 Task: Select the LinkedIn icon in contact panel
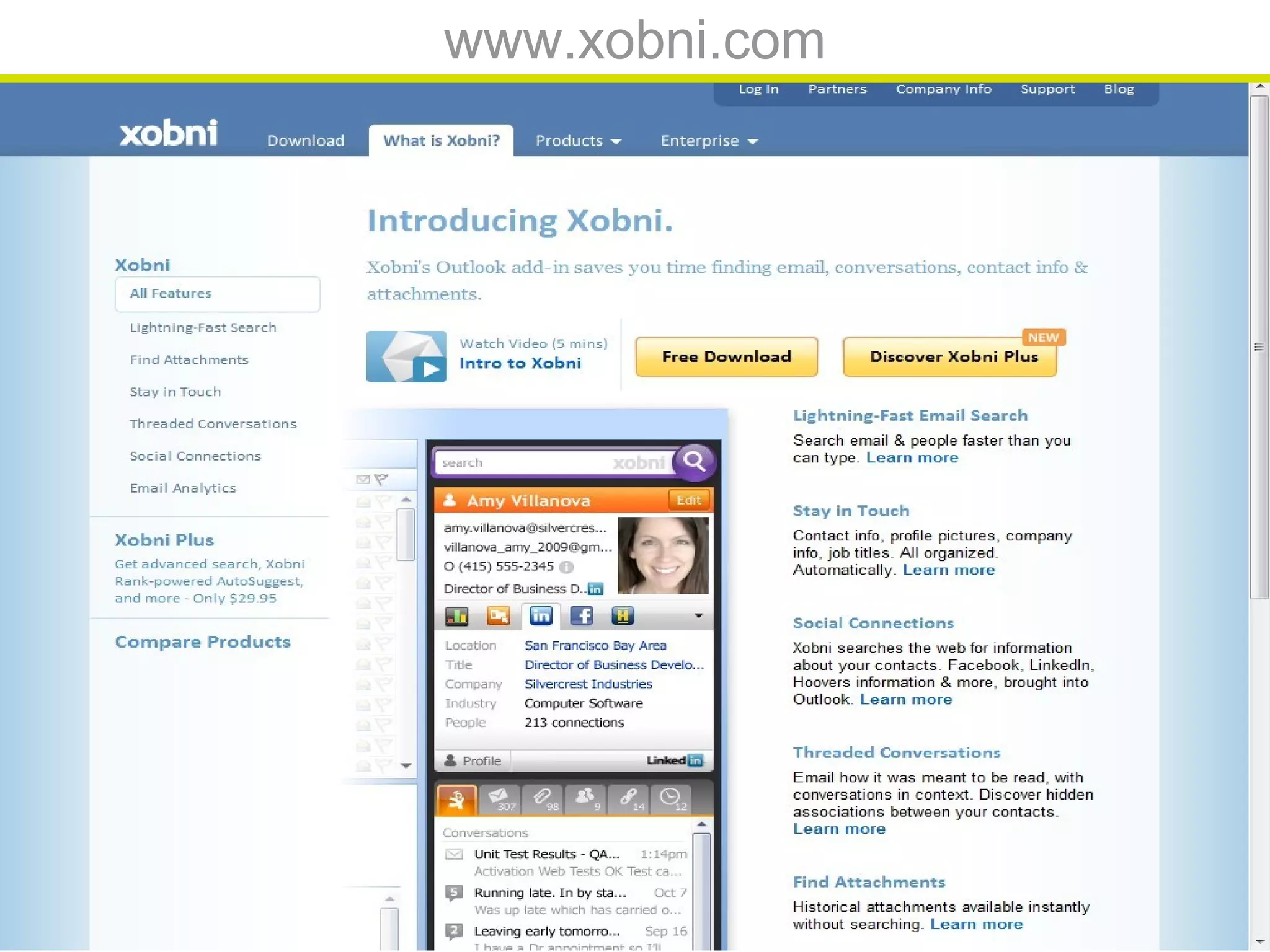point(541,615)
